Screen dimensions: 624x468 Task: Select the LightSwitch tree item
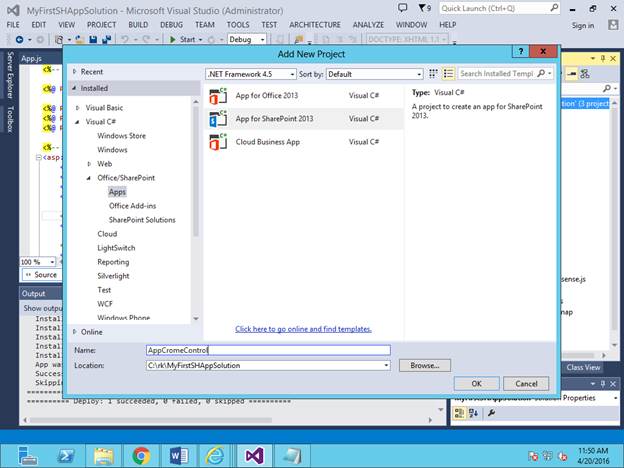[116, 248]
